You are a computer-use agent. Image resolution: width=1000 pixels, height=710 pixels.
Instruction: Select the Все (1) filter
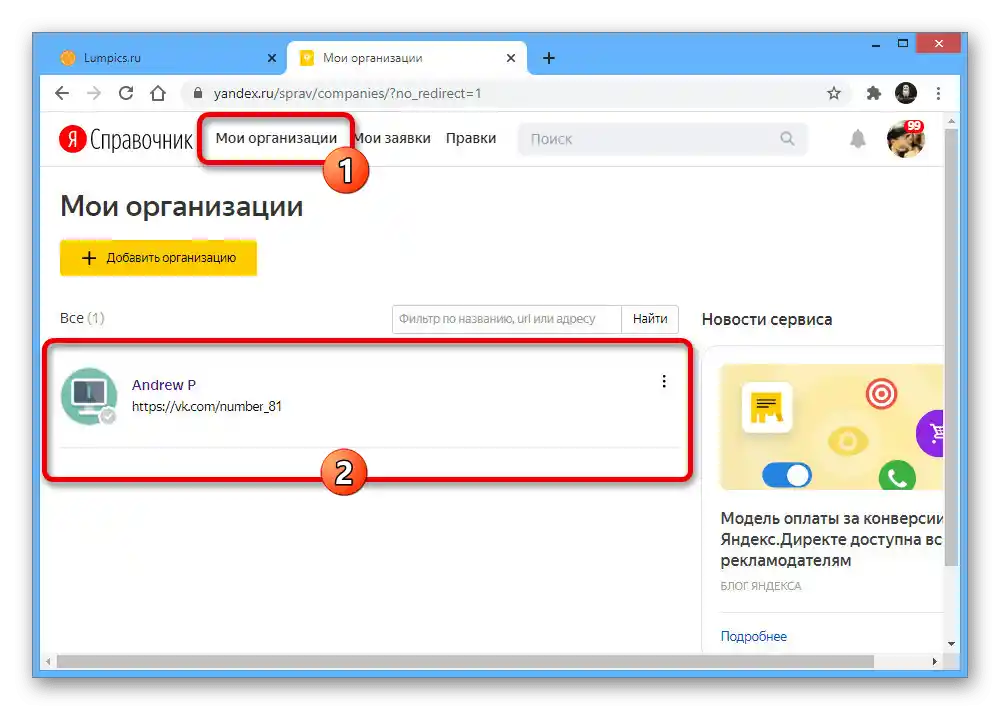[x=82, y=318]
